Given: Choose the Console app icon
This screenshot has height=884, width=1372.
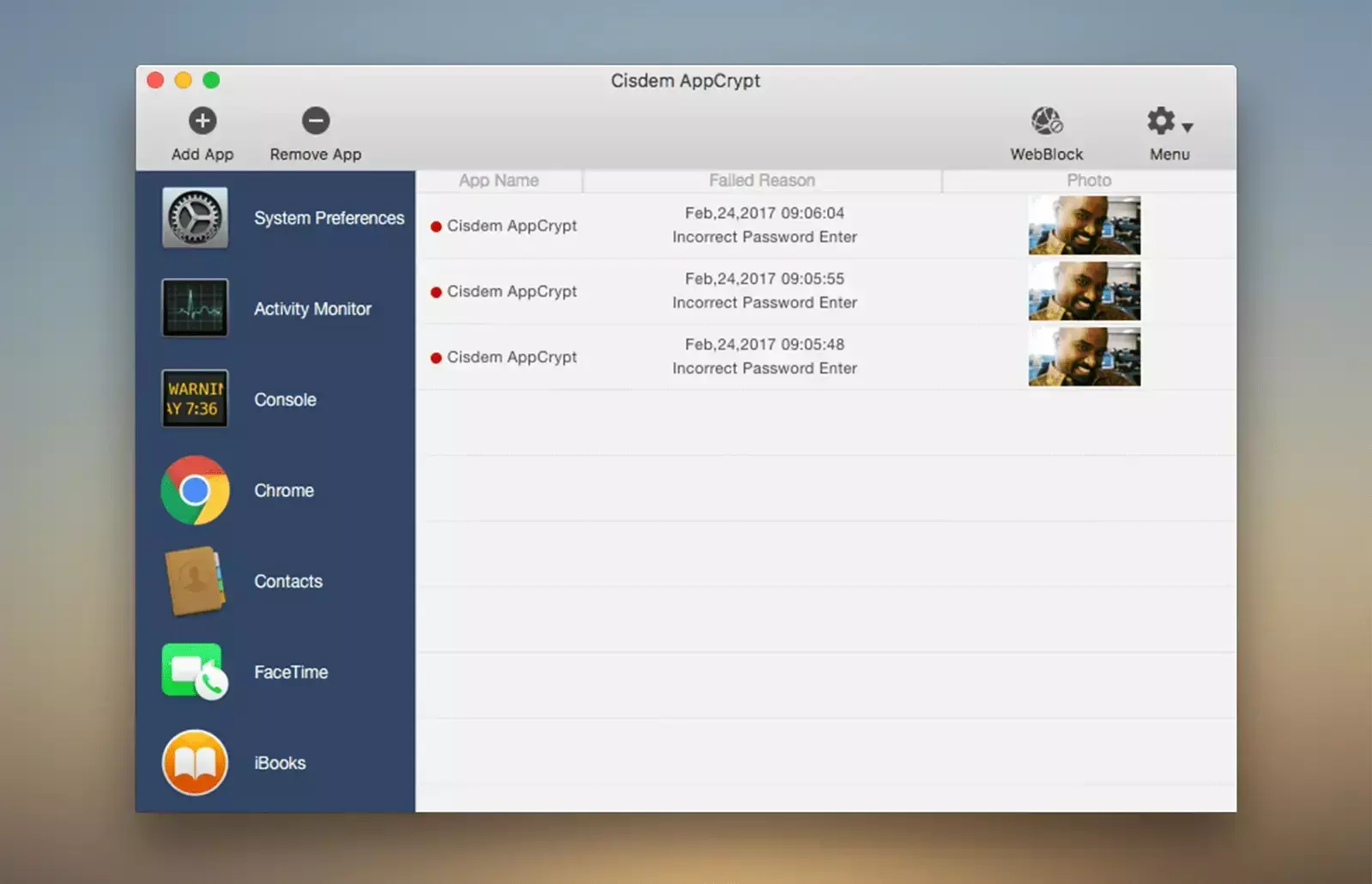Looking at the screenshot, I should coord(195,399).
